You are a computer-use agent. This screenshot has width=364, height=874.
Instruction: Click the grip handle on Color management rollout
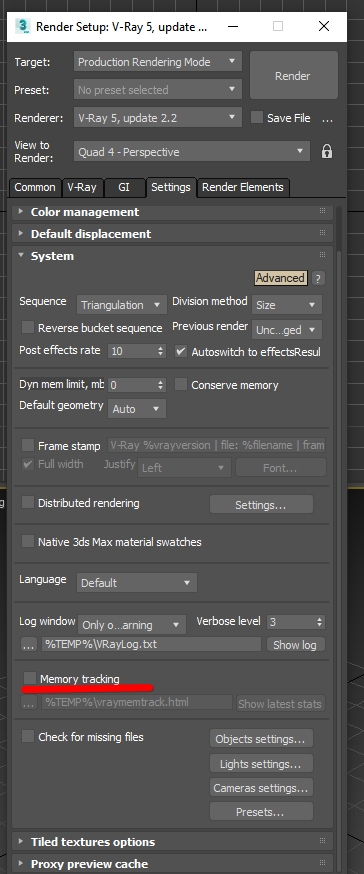[322, 211]
